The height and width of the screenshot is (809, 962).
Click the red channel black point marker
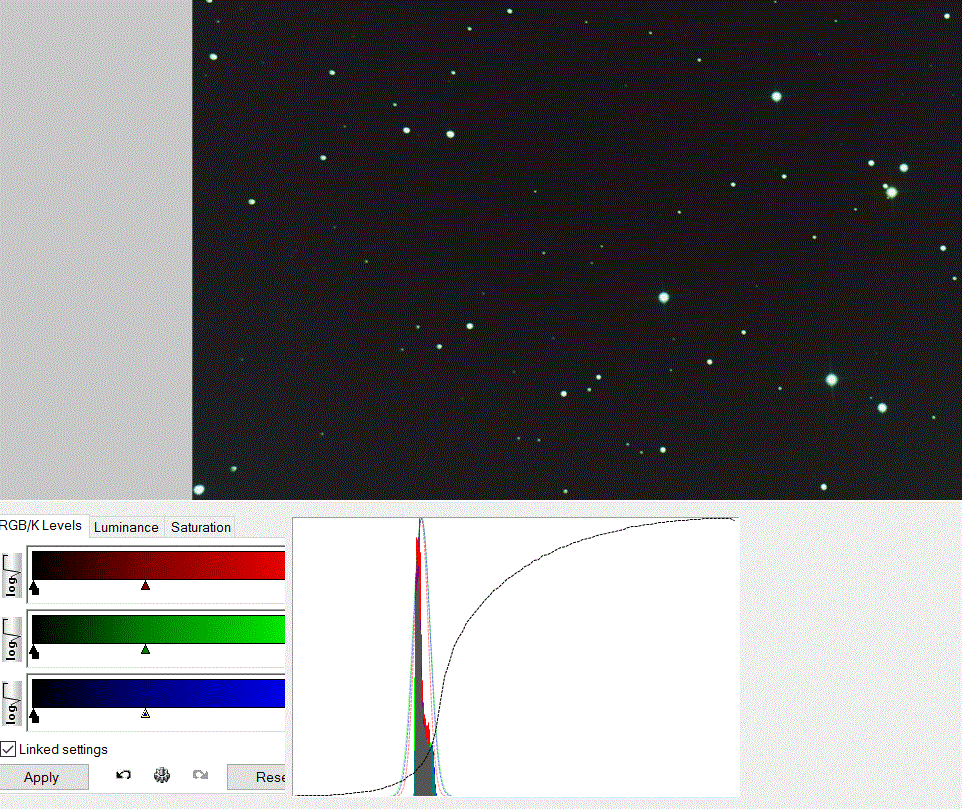point(35,588)
